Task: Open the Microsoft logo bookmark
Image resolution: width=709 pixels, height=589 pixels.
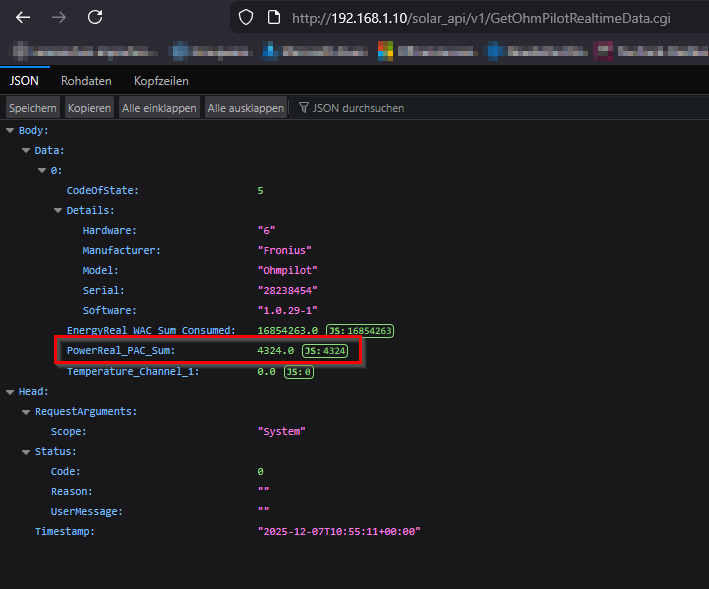Action: coord(385,49)
